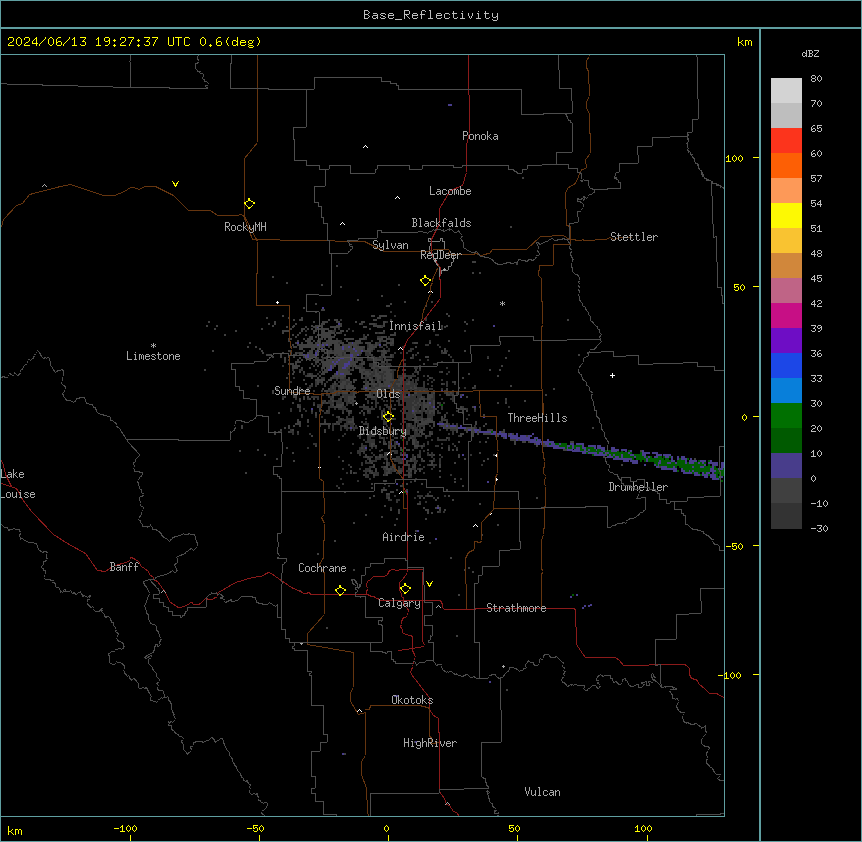This screenshot has height=842, width=862.
Task: Click the yellow diamond marker above Calgary label
Action: [405, 589]
